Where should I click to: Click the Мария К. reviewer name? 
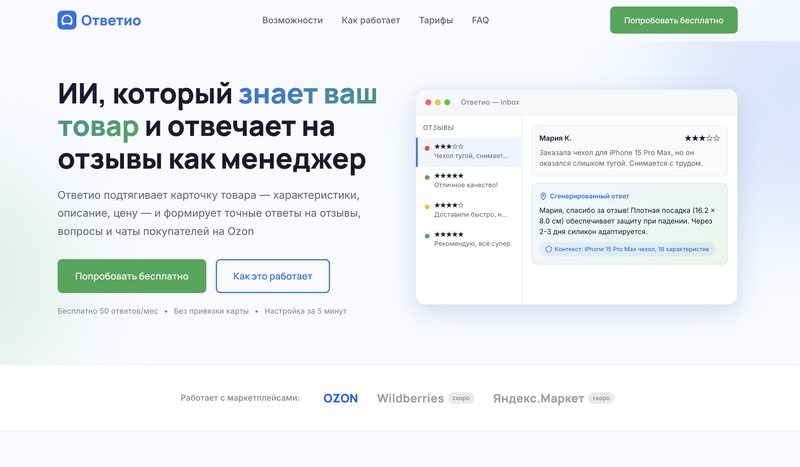coord(555,138)
